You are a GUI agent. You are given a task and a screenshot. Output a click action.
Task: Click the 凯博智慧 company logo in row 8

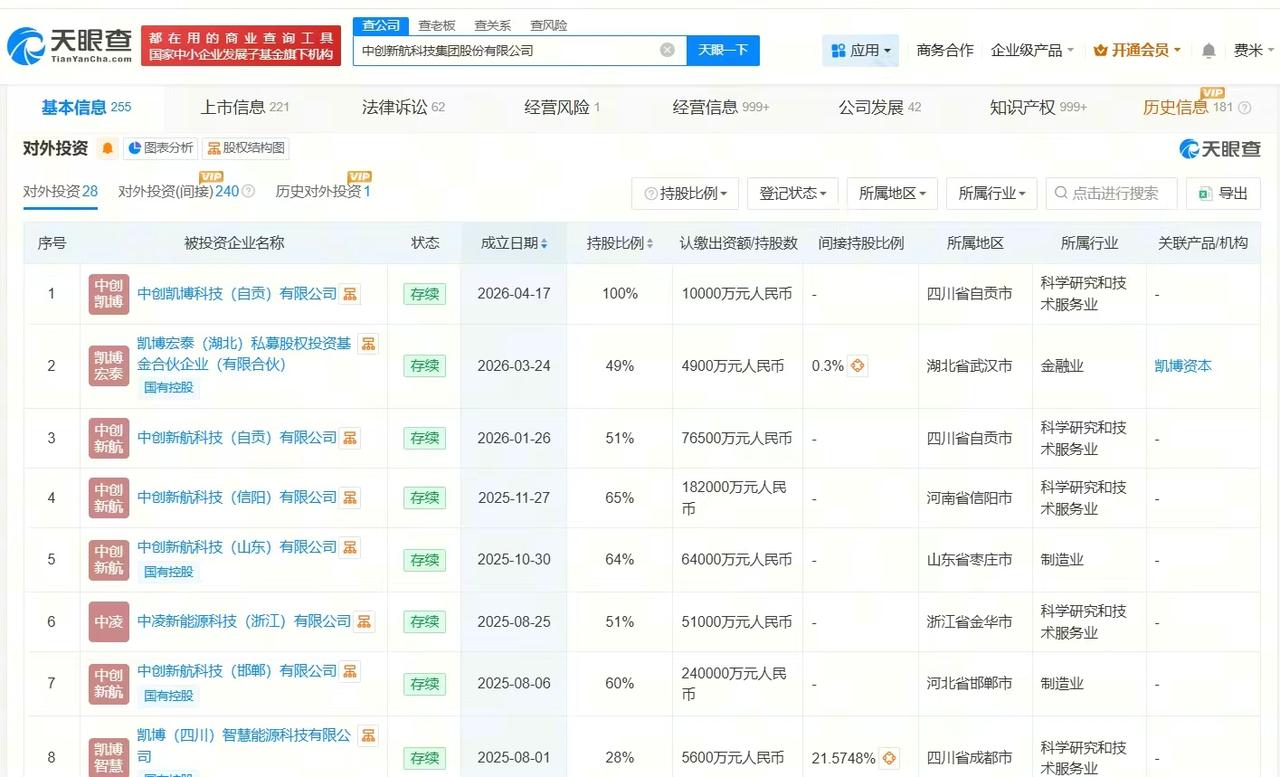click(x=109, y=758)
